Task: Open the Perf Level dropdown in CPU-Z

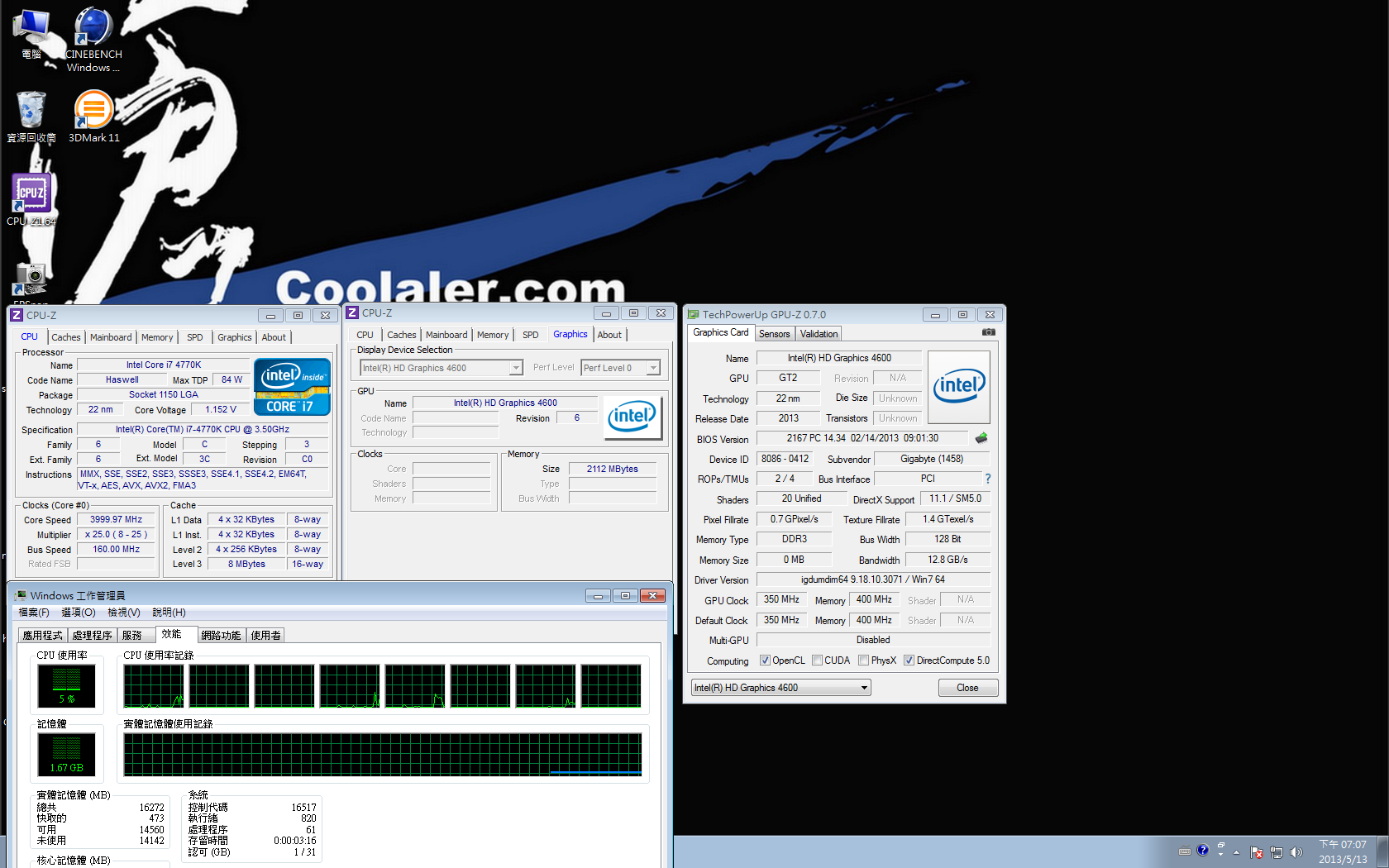Action: coord(620,368)
